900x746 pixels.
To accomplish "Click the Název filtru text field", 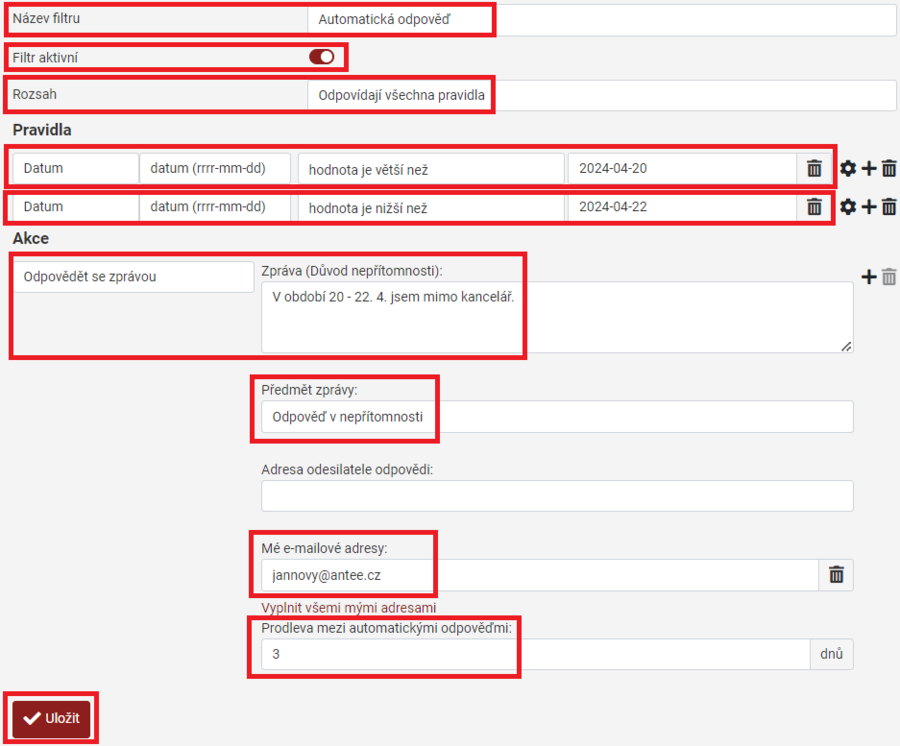I will pos(601,19).
